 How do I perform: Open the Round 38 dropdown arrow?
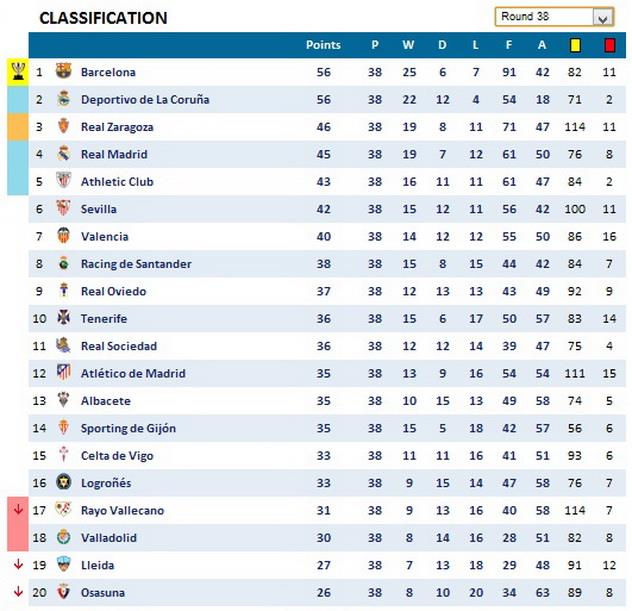click(x=602, y=18)
